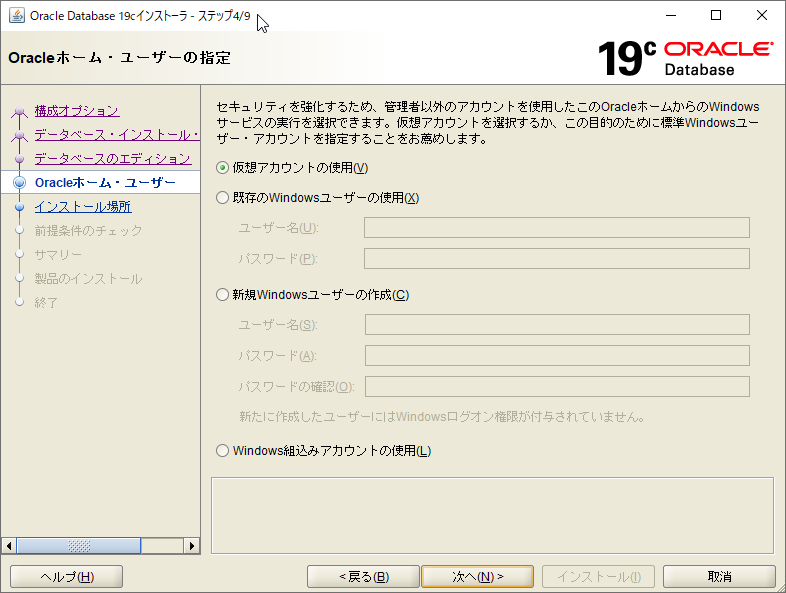Screen dimensions: 786x593
Task: Click new user パスワード(A) field
Action: [x=557, y=355]
